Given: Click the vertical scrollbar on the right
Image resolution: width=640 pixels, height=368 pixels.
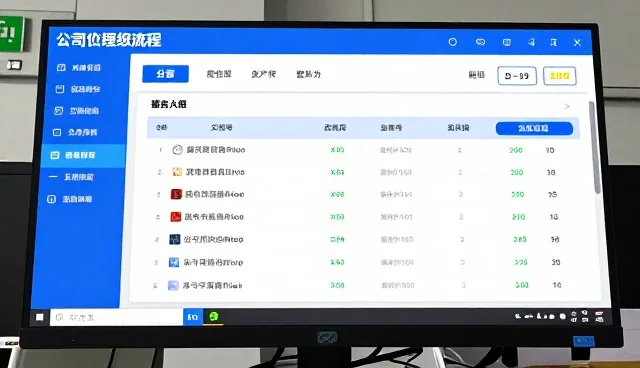Looking at the screenshot, I should (594, 147).
